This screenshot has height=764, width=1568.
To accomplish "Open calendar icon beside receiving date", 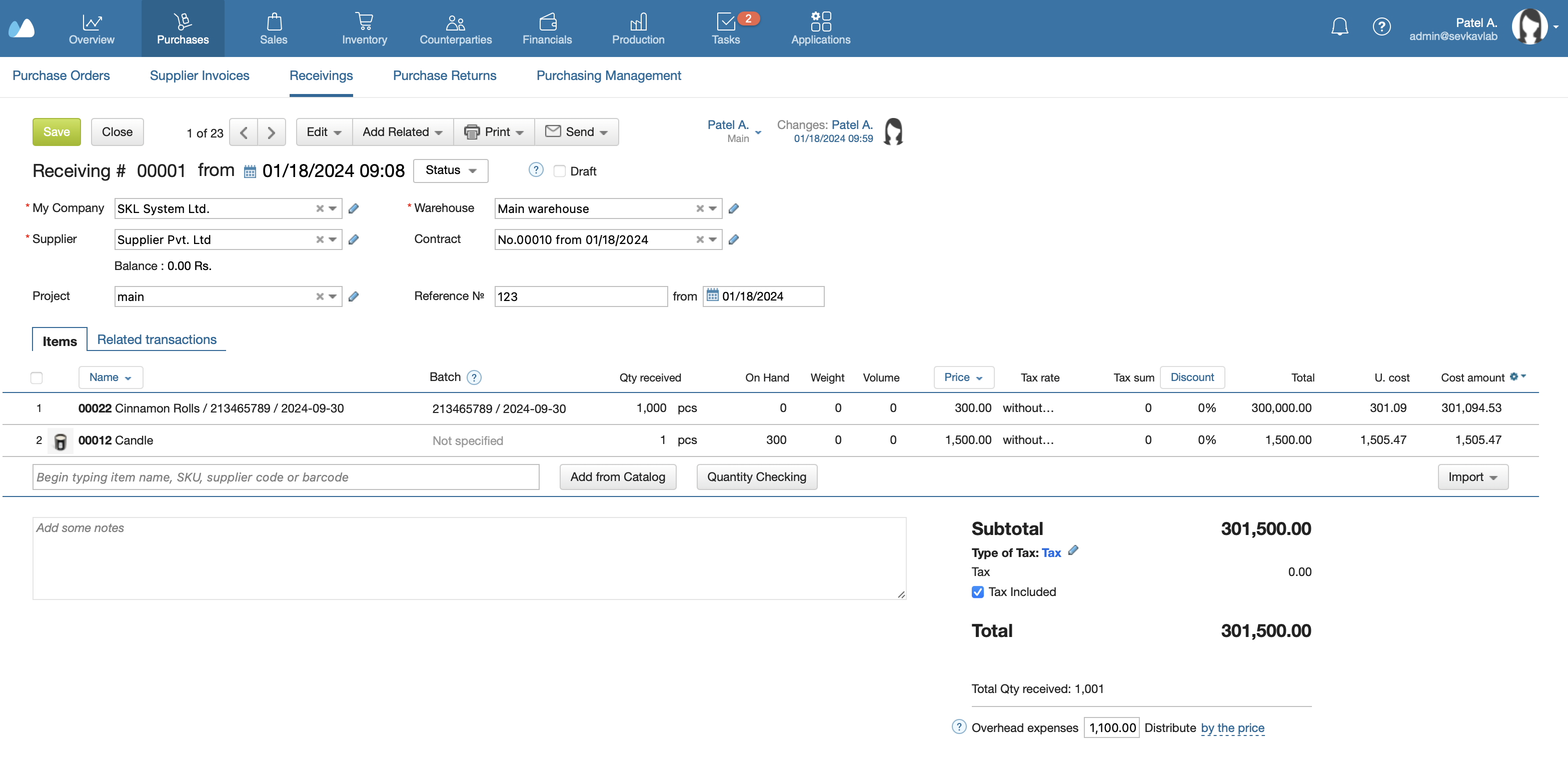I will pos(250,171).
